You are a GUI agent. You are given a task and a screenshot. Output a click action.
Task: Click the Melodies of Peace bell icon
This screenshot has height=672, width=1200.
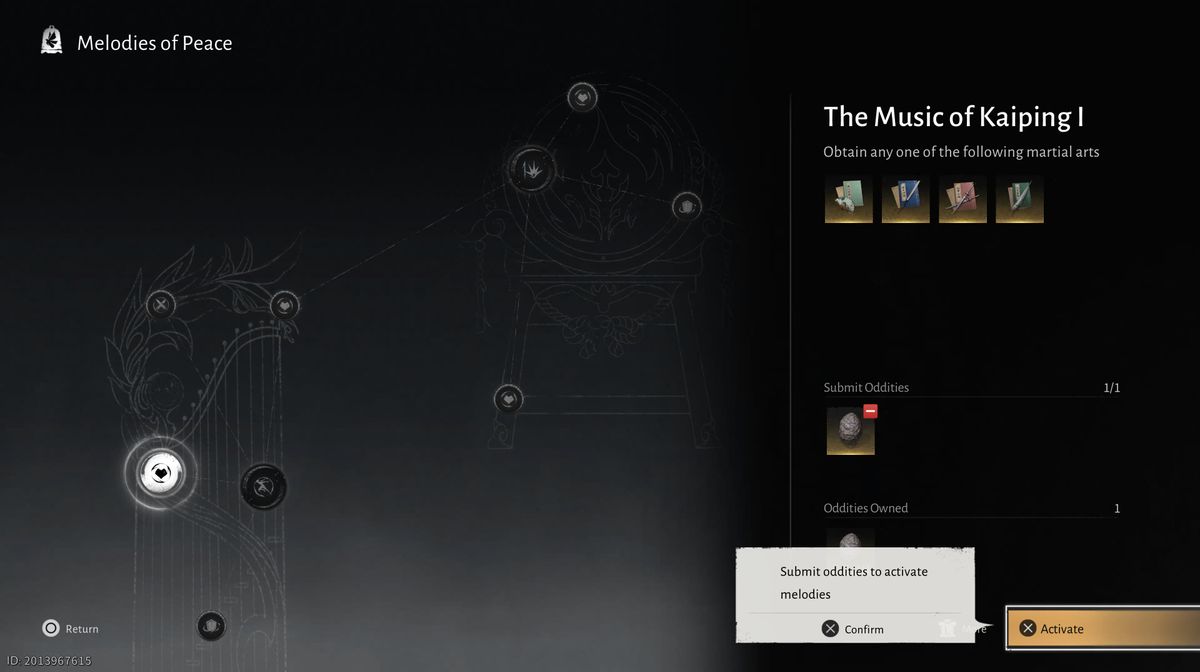tap(51, 42)
